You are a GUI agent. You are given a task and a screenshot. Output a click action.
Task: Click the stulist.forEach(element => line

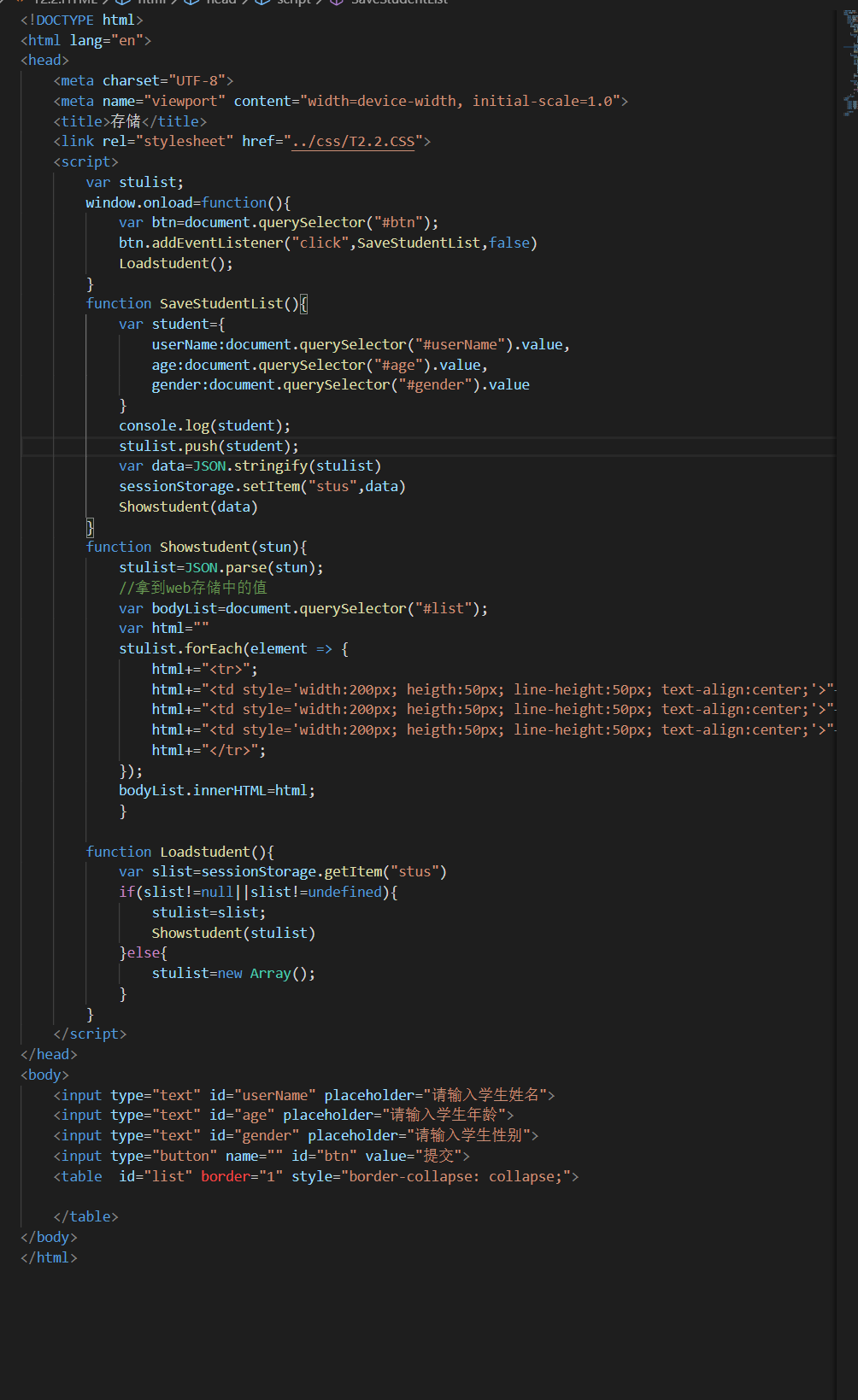click(x=233, y=648)
